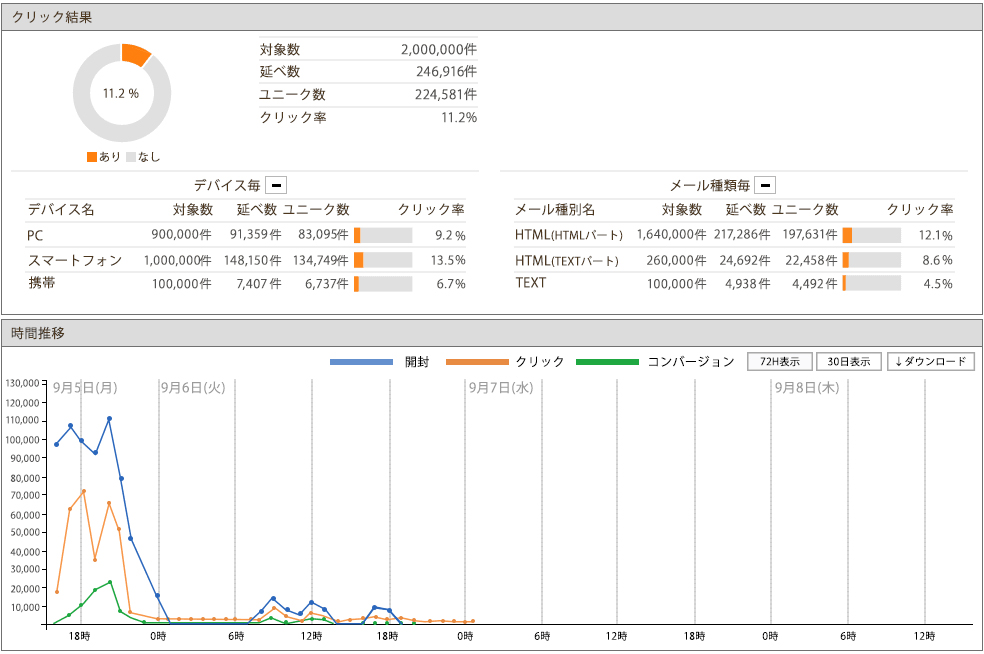Click the orange donut chart segment
This screenshot has height=654, width=984.
136,54
